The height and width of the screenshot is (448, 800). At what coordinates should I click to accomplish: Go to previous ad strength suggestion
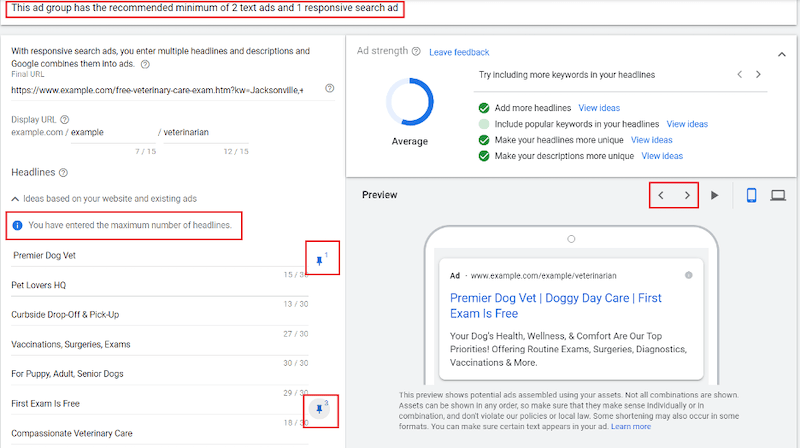click(x=740, y=74)
